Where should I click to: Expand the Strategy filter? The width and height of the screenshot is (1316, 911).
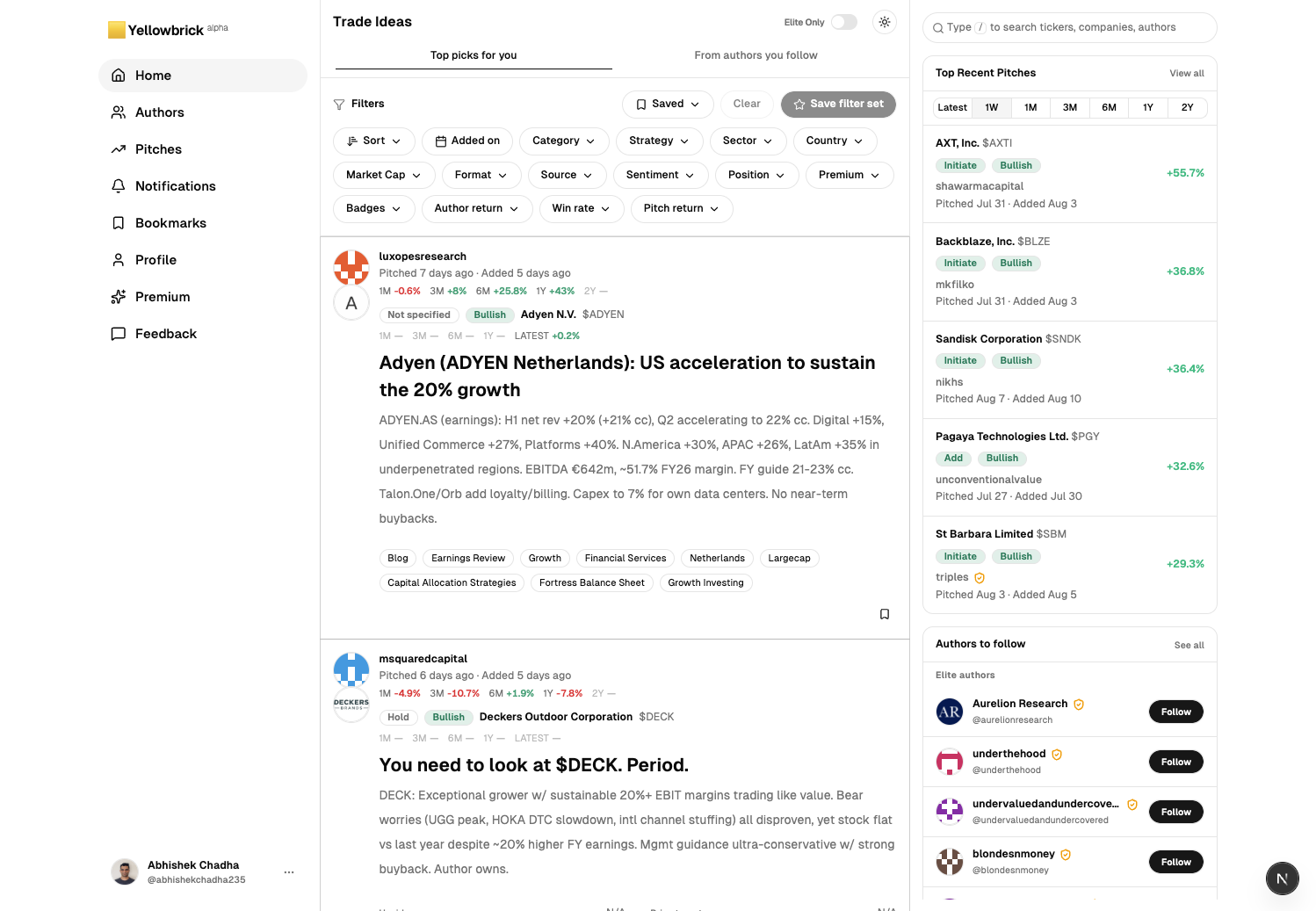(x=659, y=141)
